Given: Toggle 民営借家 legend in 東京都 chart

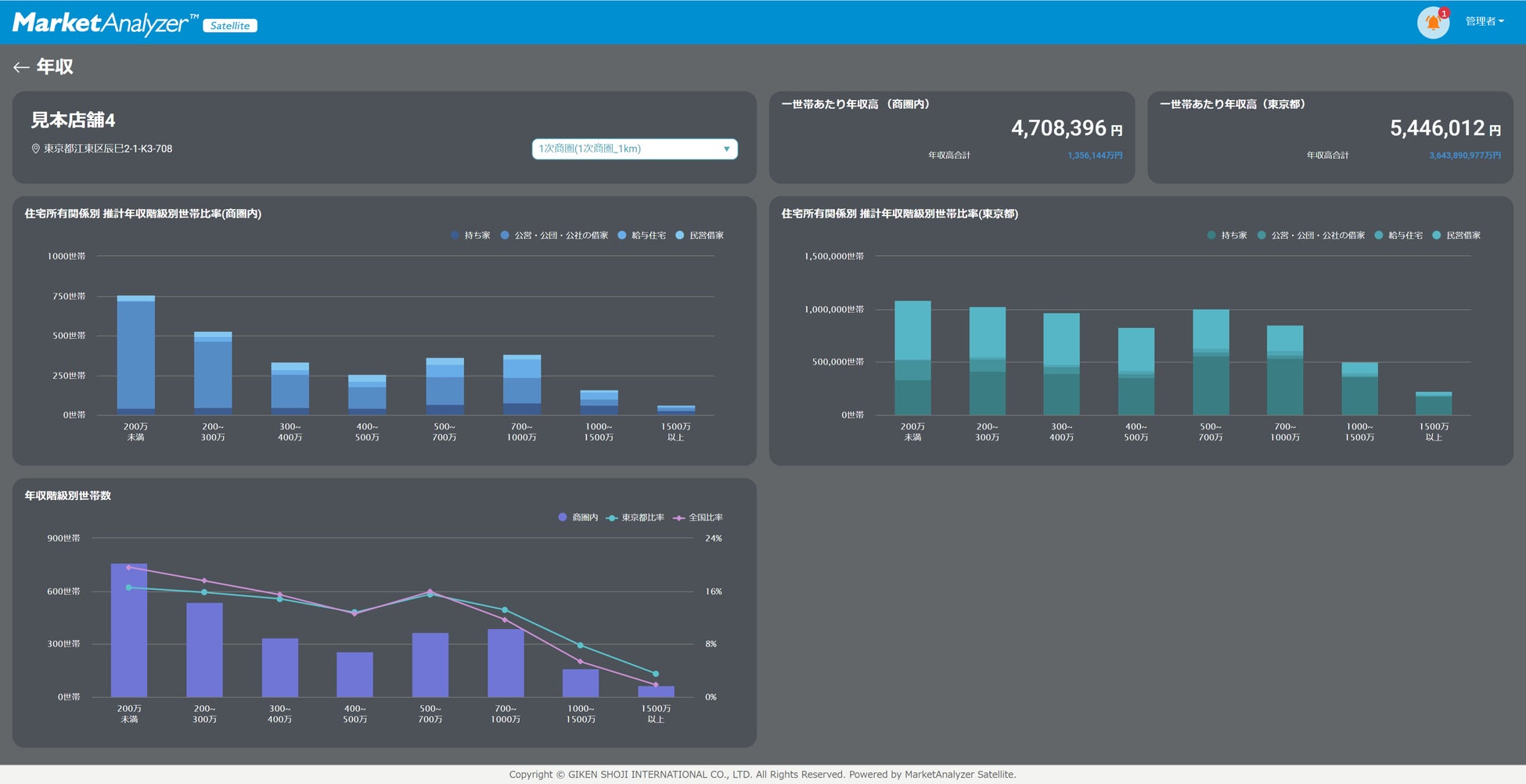Looking at the screenshot, I should (x=1456, y=236).
